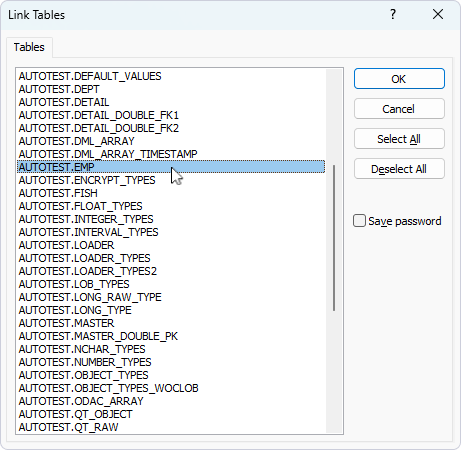This screenshot has width=461, height=450.
Task: Select AUTOTEST.DEPT table
Action: point(171,89)
